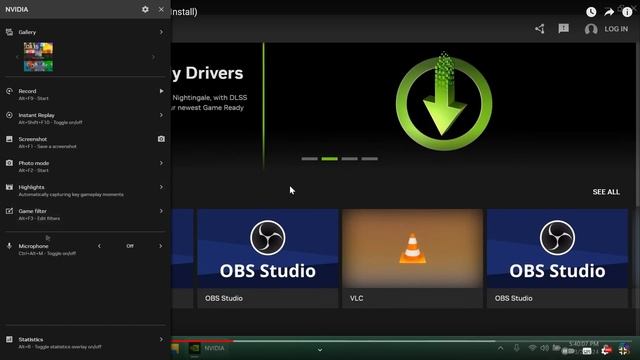Click the Gallery icon in overlay
The image size is (640, 360).
click(9, 32)
